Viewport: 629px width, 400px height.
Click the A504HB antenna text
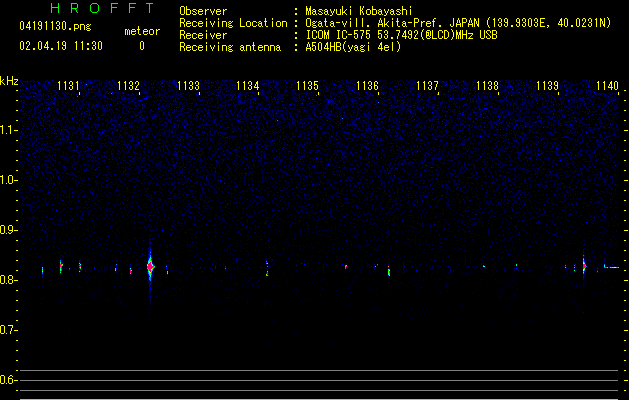pyautogui.click(x=353, y=47)
